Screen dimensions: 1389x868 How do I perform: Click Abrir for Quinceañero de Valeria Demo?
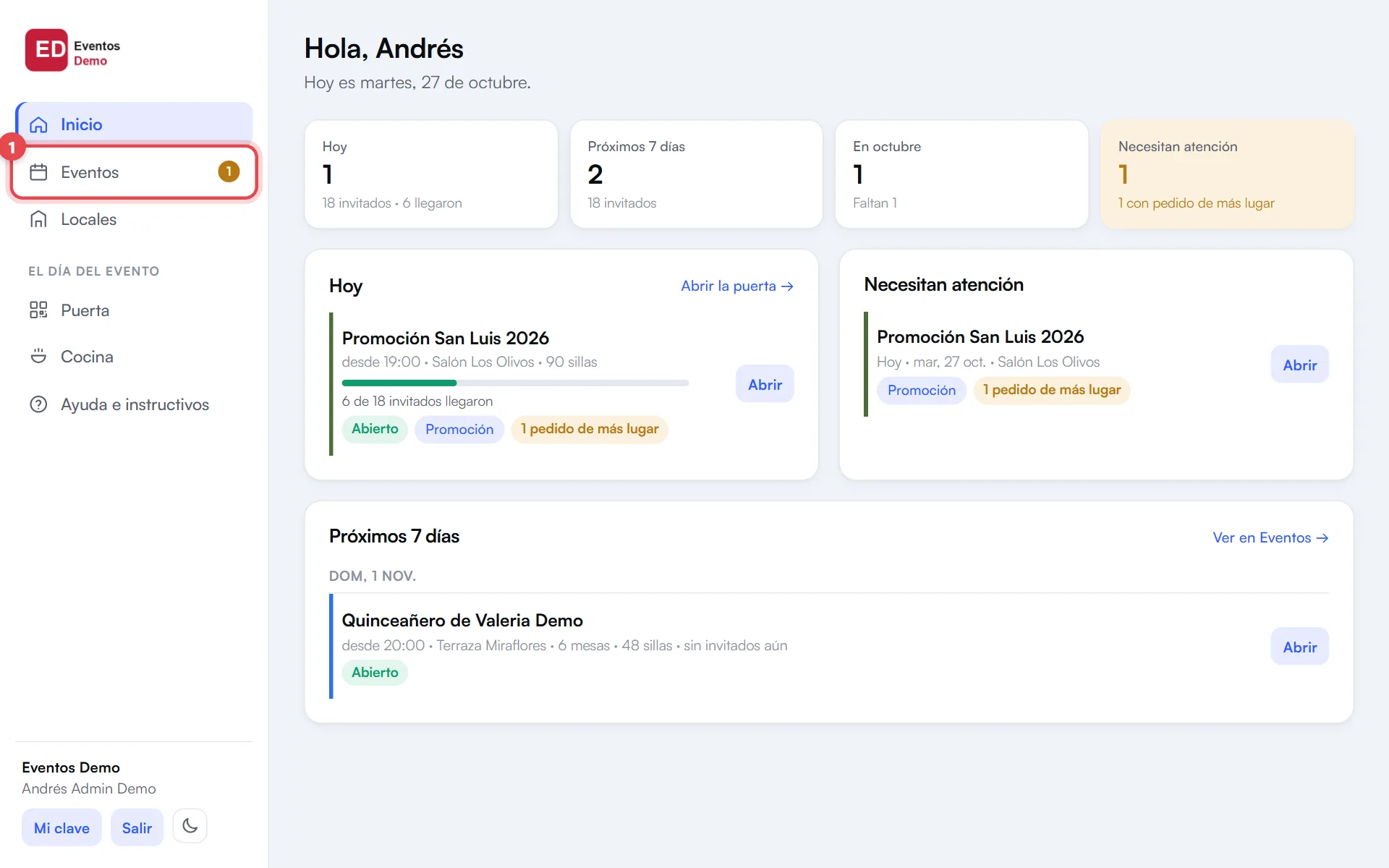1299,647
